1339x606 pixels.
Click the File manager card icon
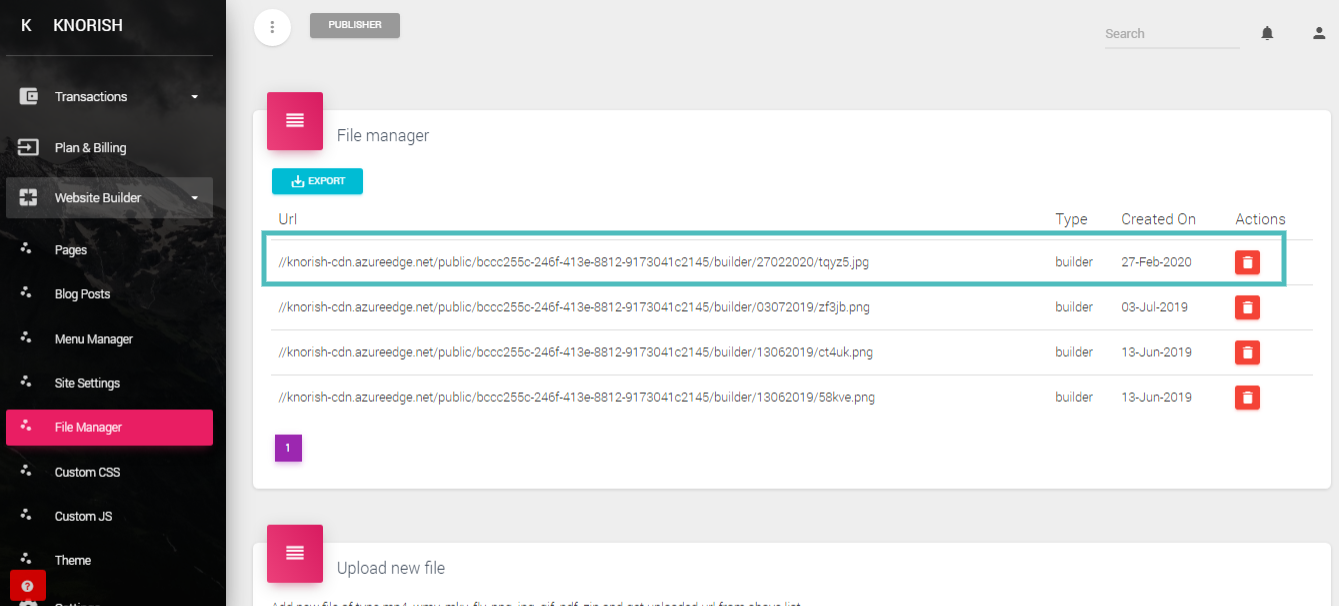[295, 121]
